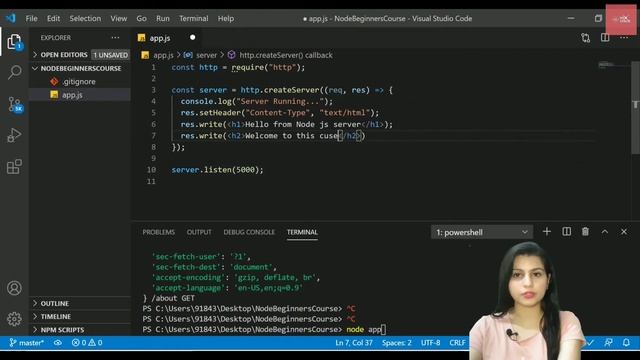Open the Search view in the activity bar

14,73
